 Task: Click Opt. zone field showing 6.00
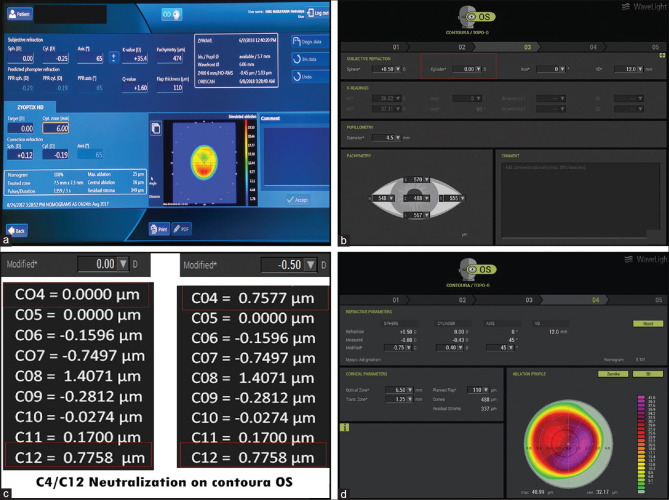click(x=56, y=128)
